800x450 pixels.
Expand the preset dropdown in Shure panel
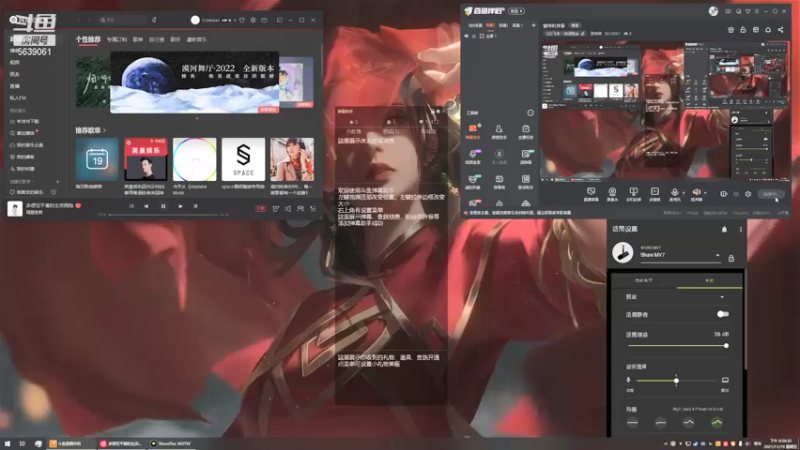(x=722, y=297)
